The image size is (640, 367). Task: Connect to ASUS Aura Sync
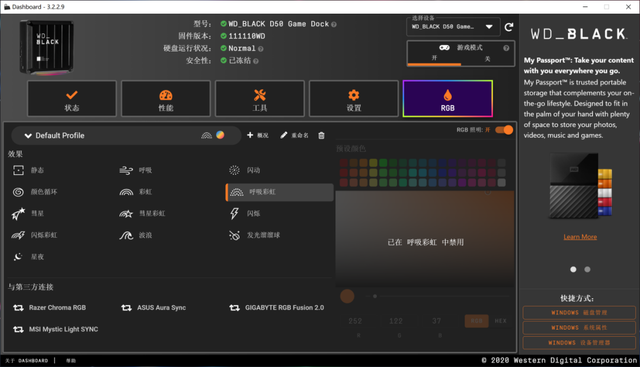[x=153, y=308]
